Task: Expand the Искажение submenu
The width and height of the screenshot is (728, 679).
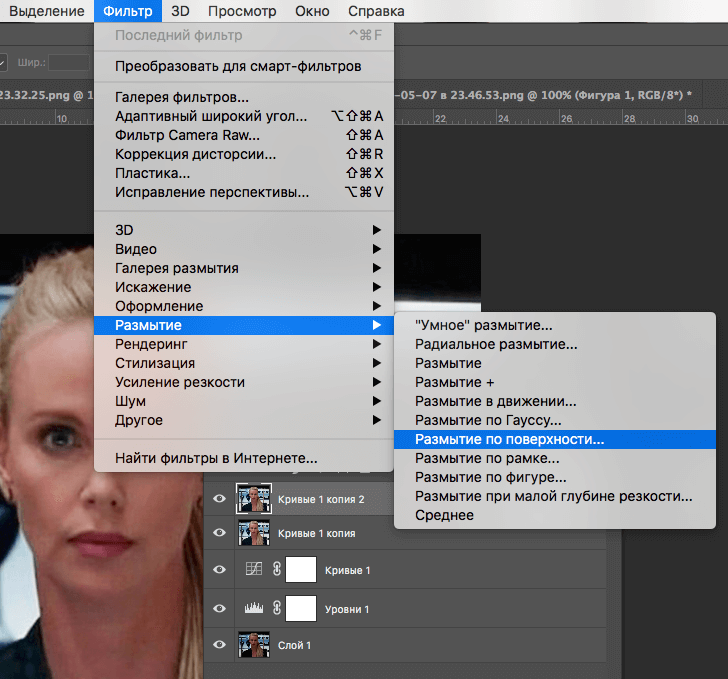Action: 244,287
